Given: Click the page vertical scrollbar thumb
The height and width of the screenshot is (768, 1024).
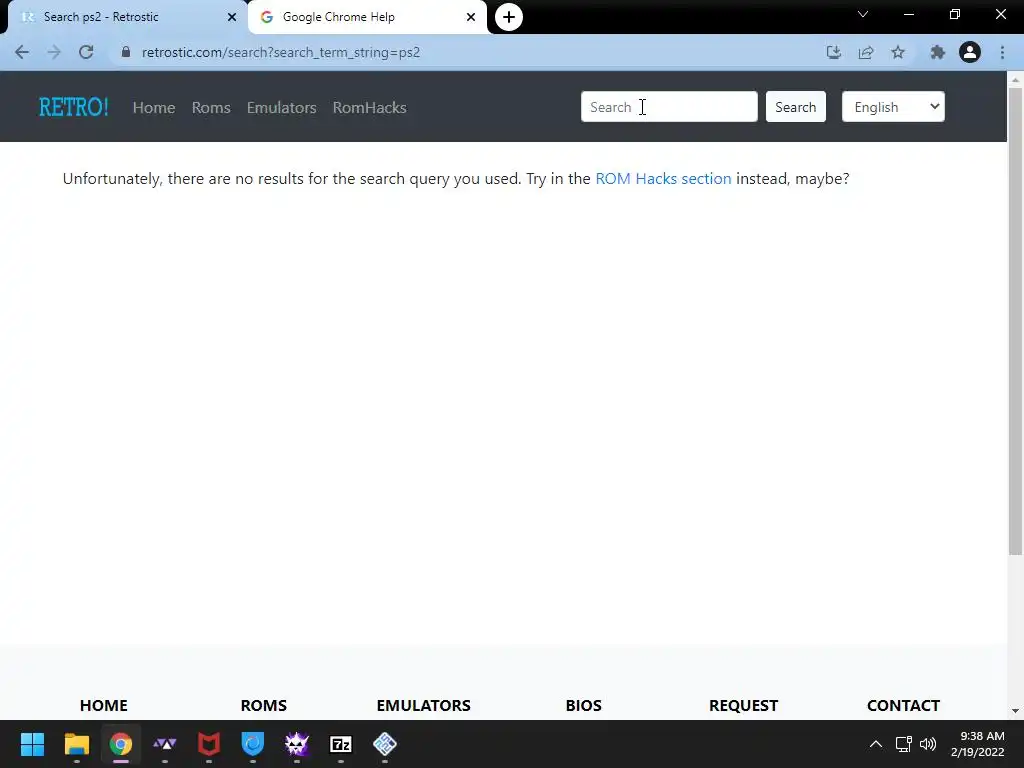Looking at the screenshot, I should click(1015, 321).
